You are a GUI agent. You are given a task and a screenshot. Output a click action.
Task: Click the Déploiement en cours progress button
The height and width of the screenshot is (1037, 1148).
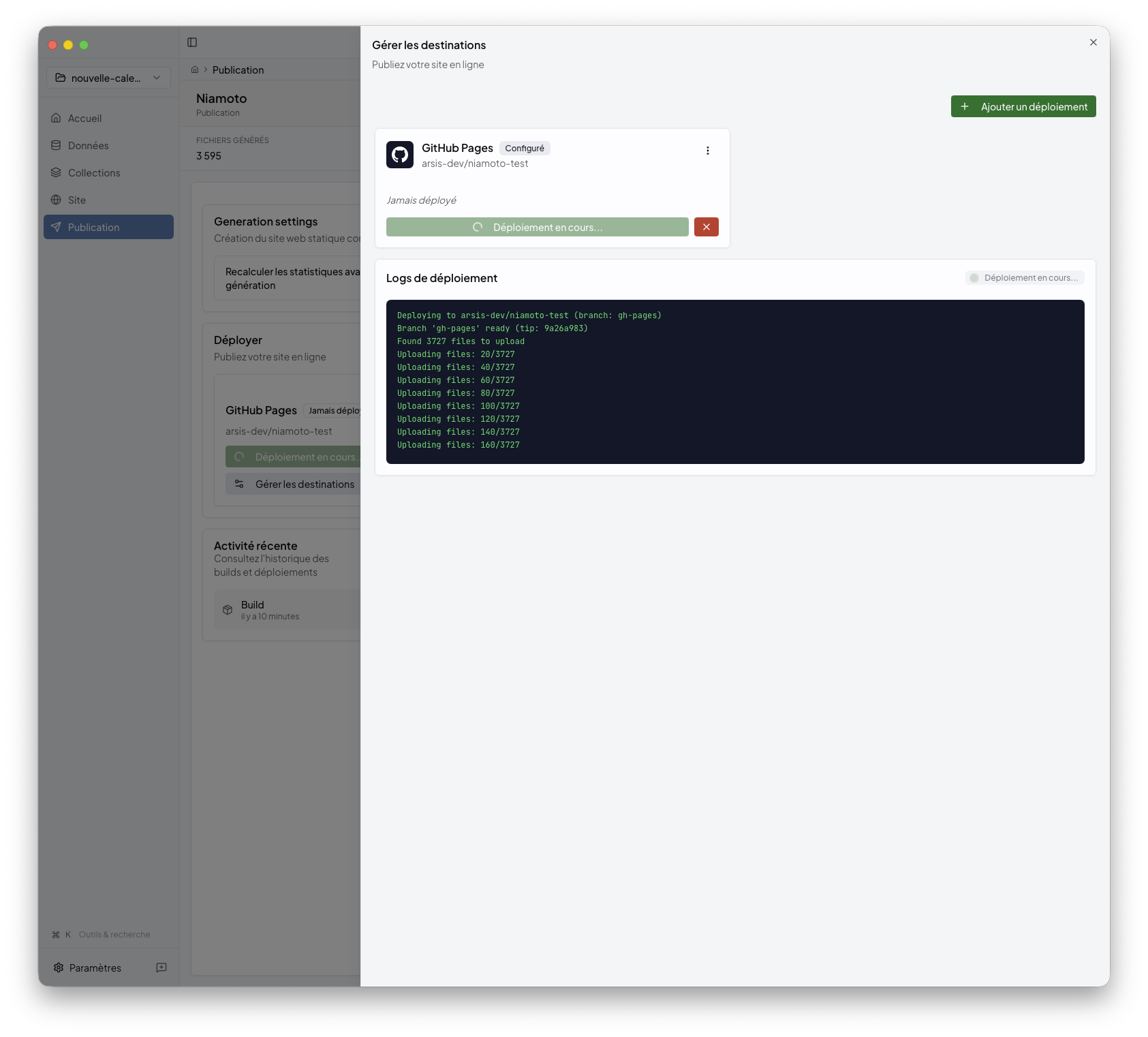[x=537, y=227]
